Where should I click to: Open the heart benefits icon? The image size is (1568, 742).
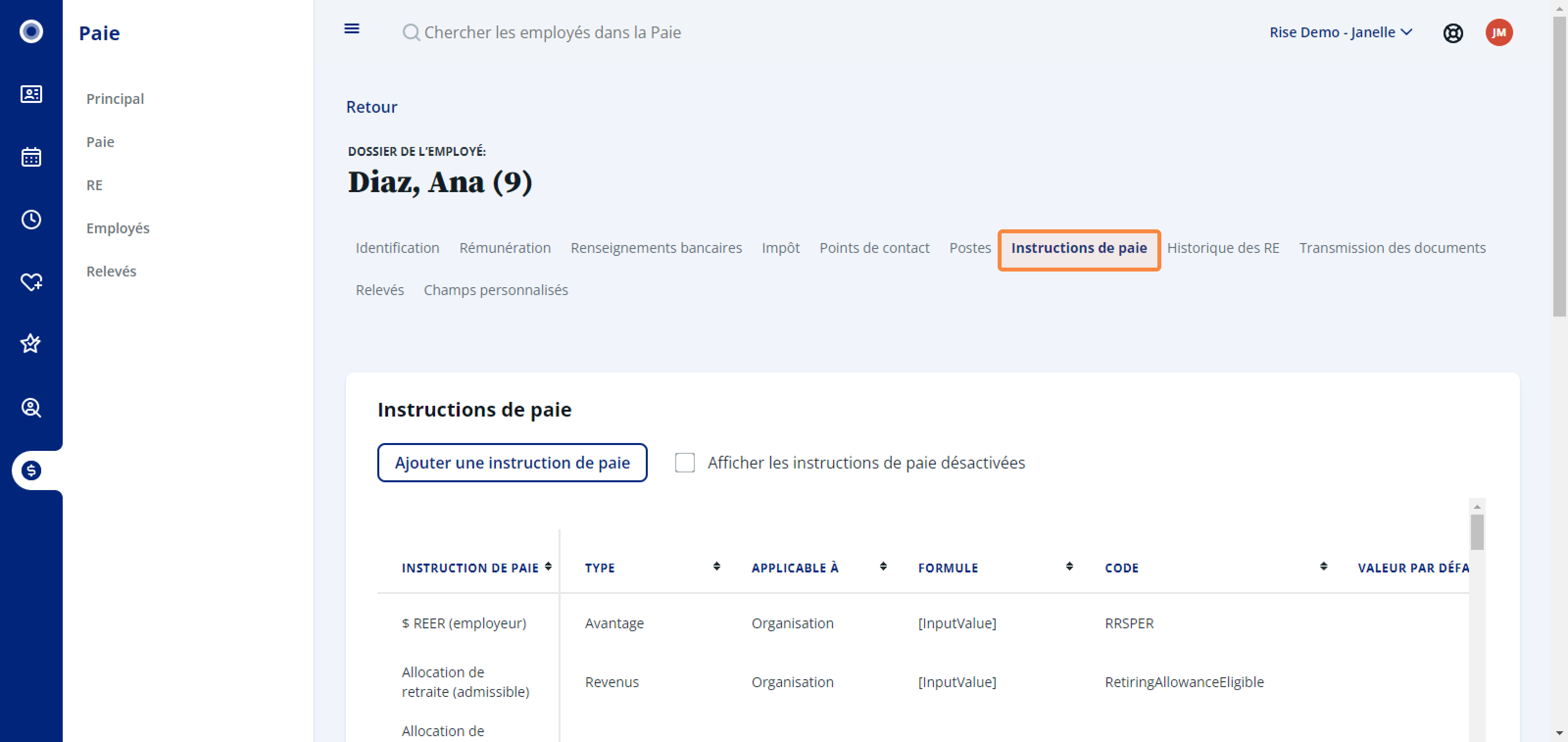tap(31, 282)
